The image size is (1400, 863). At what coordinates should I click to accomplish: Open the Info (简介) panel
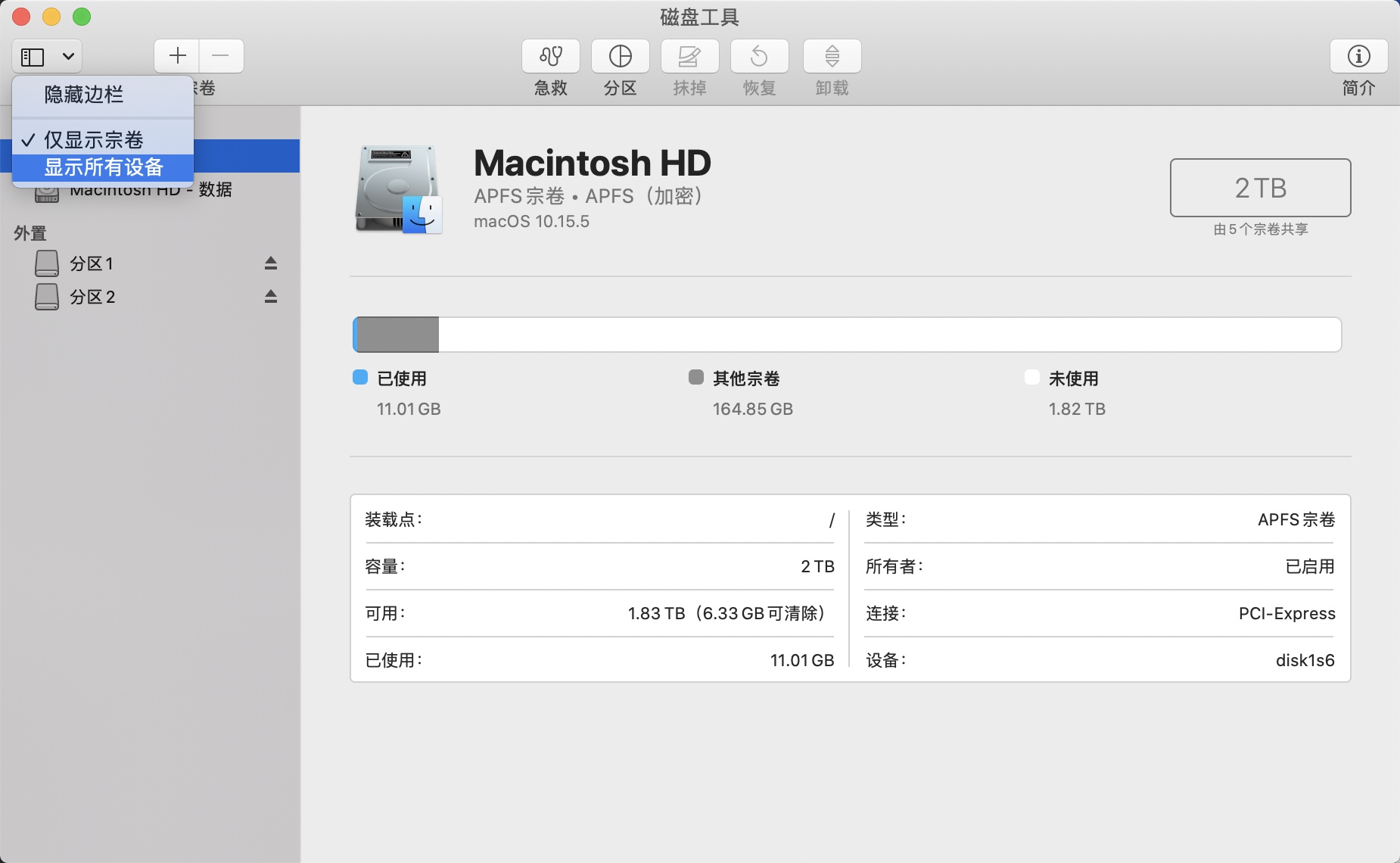click(x=1358, y=56)
